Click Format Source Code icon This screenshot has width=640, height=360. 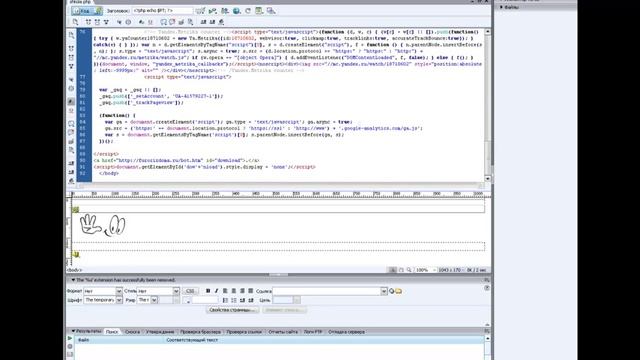coord(71,181)
